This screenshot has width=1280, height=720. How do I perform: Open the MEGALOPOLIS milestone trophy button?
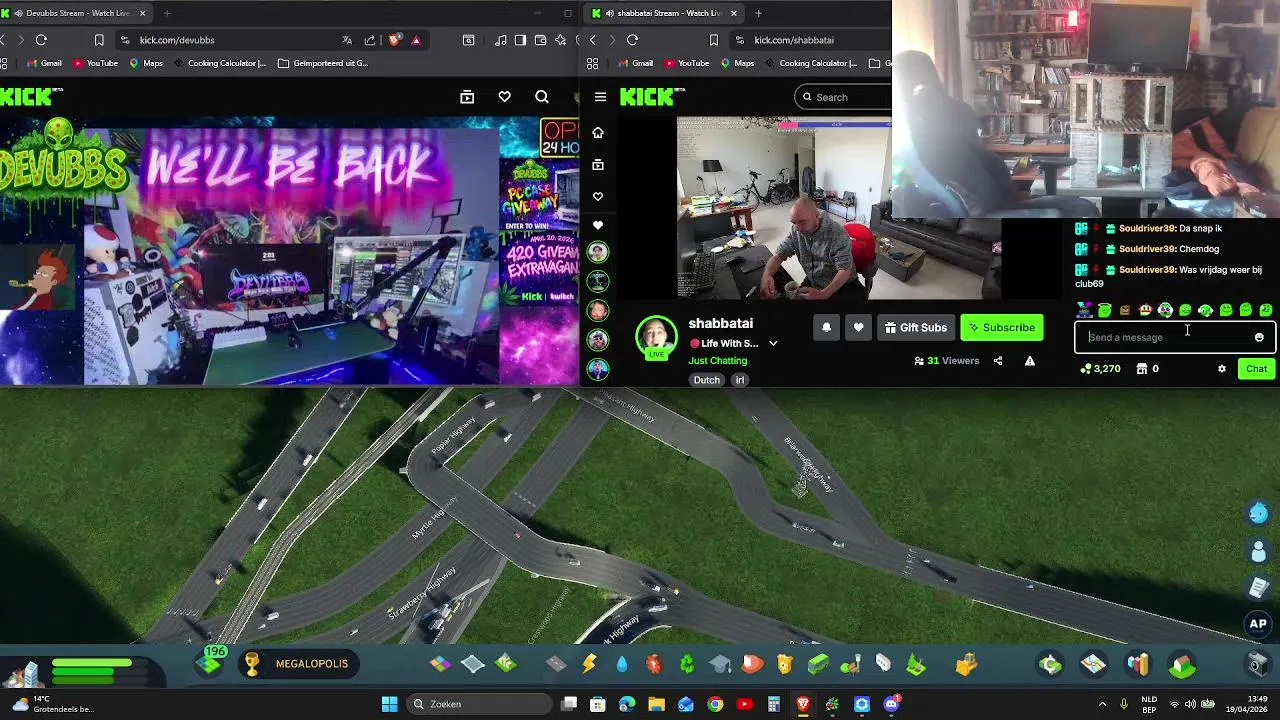coord(298,664)
